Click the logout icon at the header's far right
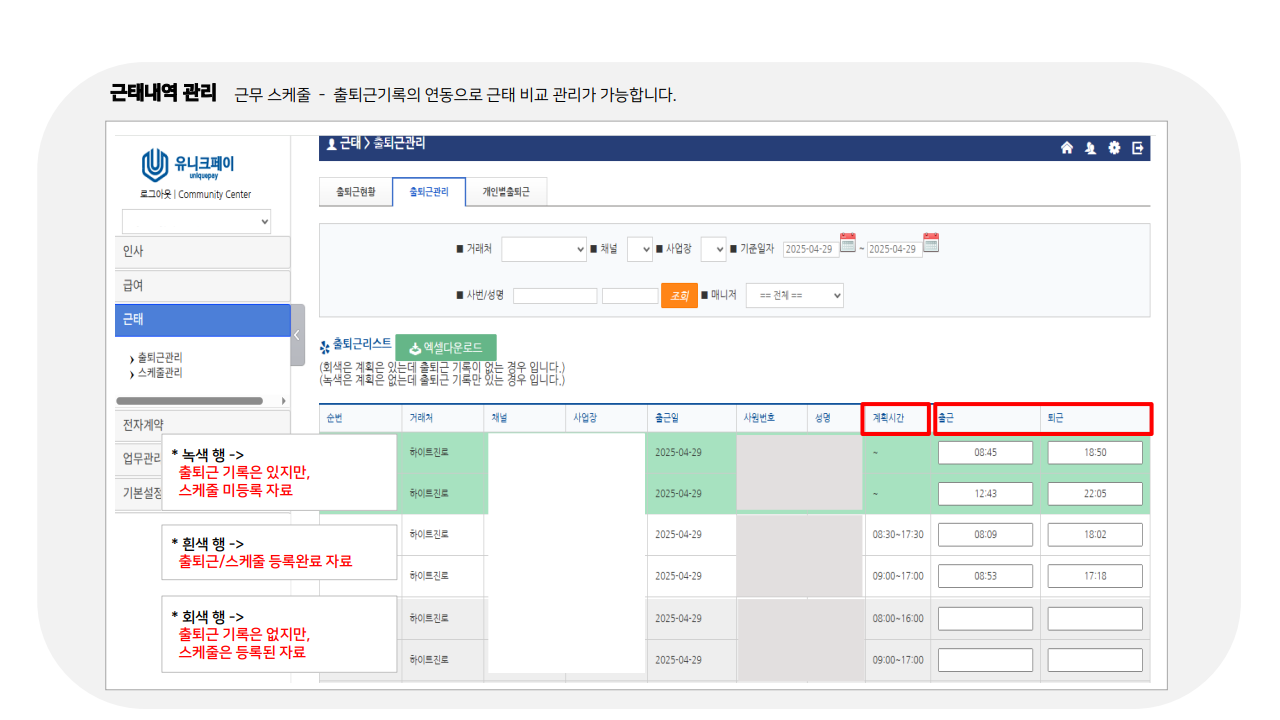 [x=1138, y=148]
